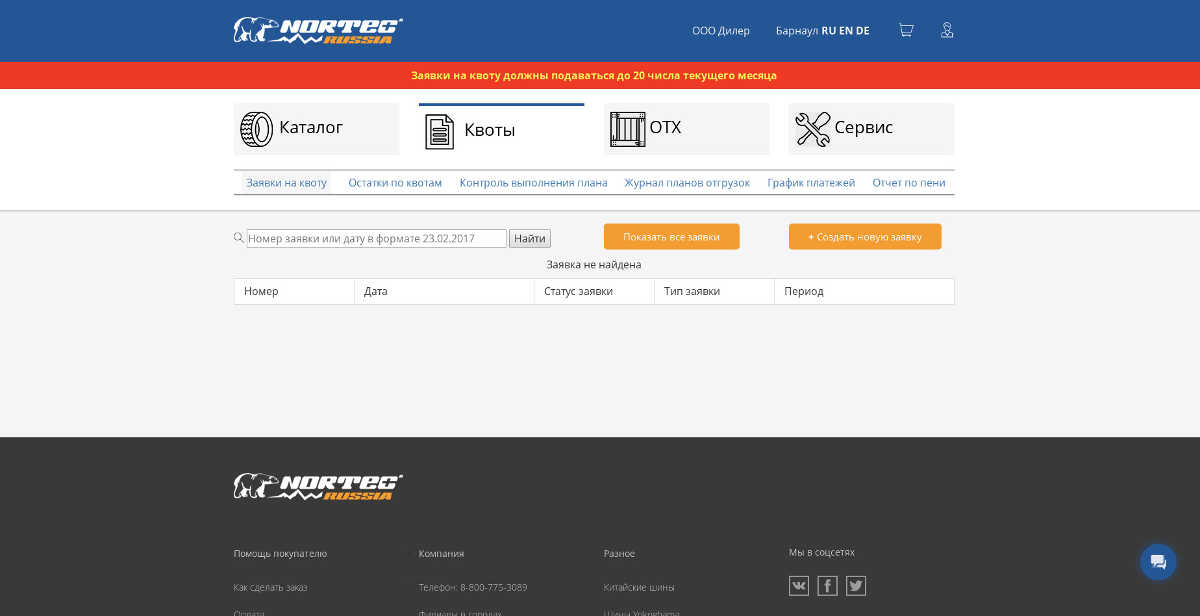Switch to the Сервис tab

[x=871, y=129]
